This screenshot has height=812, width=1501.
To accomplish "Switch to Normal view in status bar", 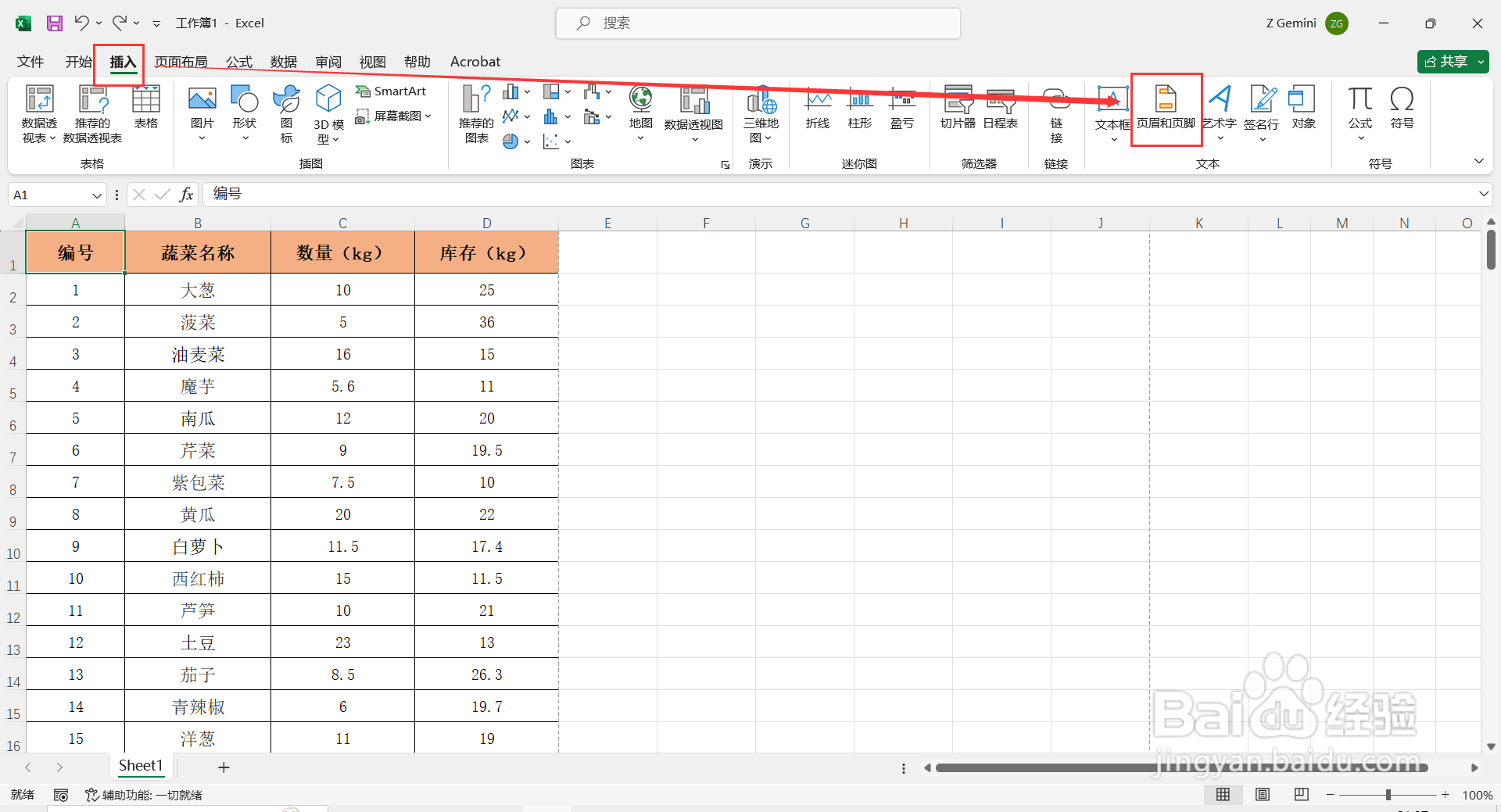I will click(x=1223, y=795).
